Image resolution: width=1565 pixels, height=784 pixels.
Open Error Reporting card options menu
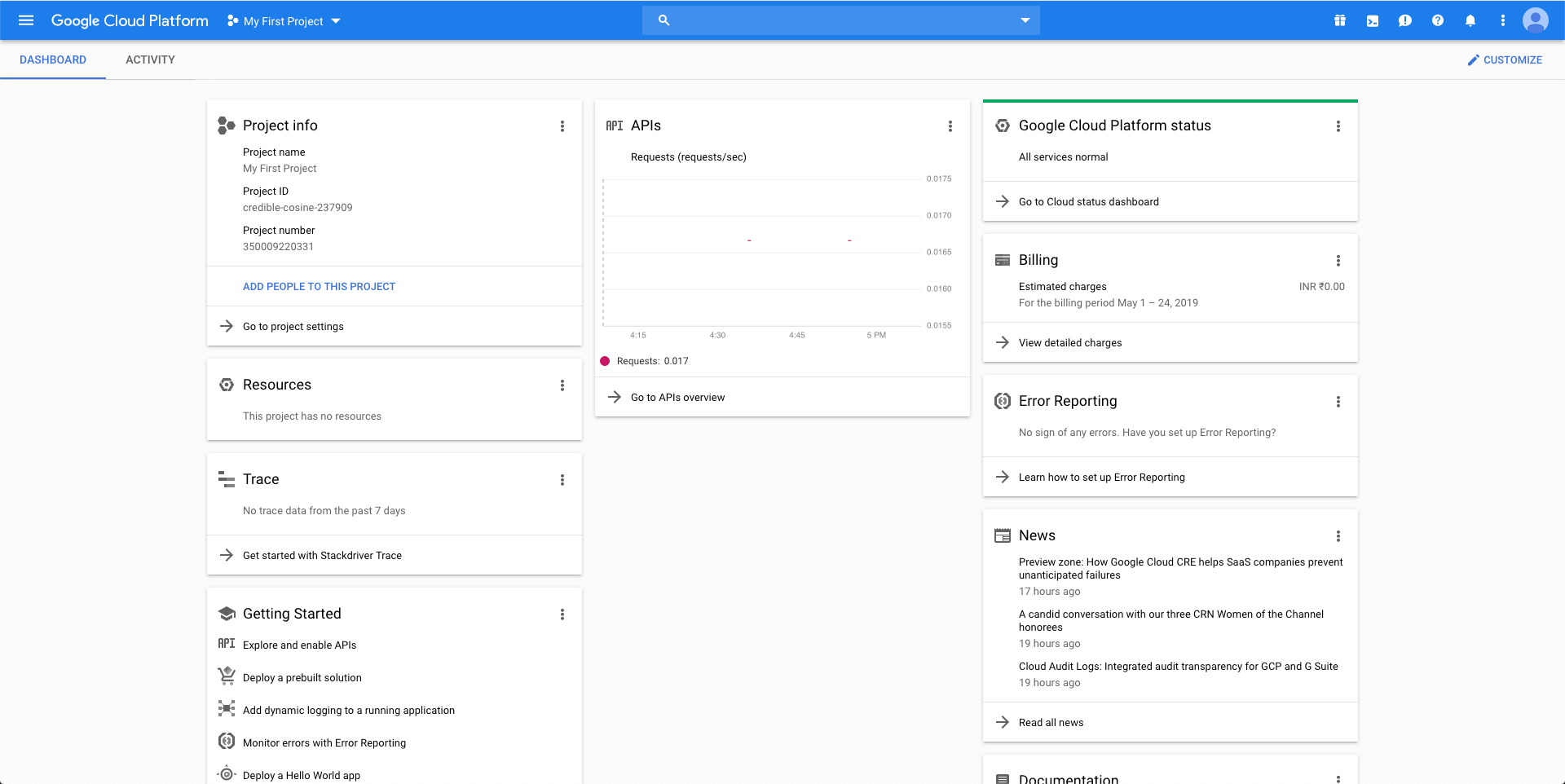1338,402
